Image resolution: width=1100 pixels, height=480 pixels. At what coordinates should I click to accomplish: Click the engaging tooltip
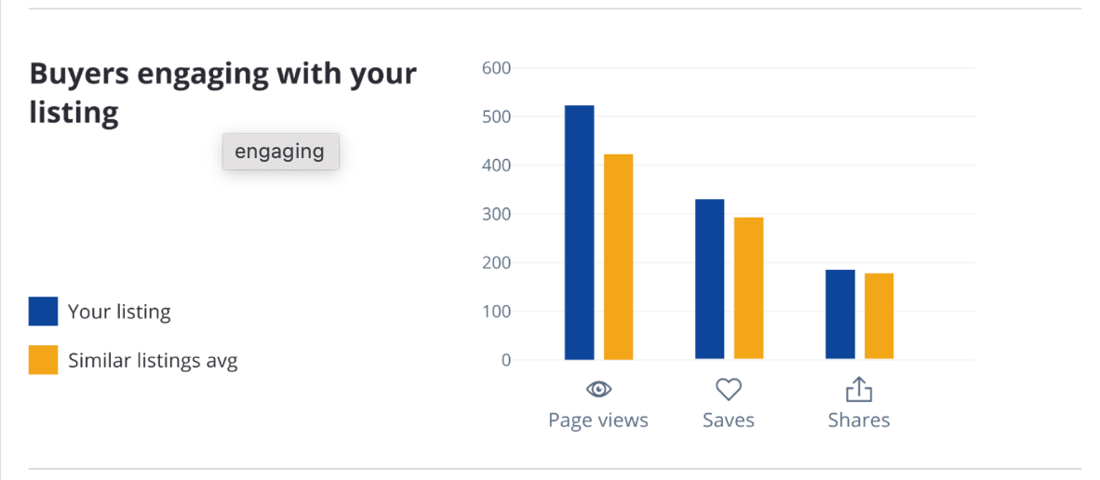280,152
